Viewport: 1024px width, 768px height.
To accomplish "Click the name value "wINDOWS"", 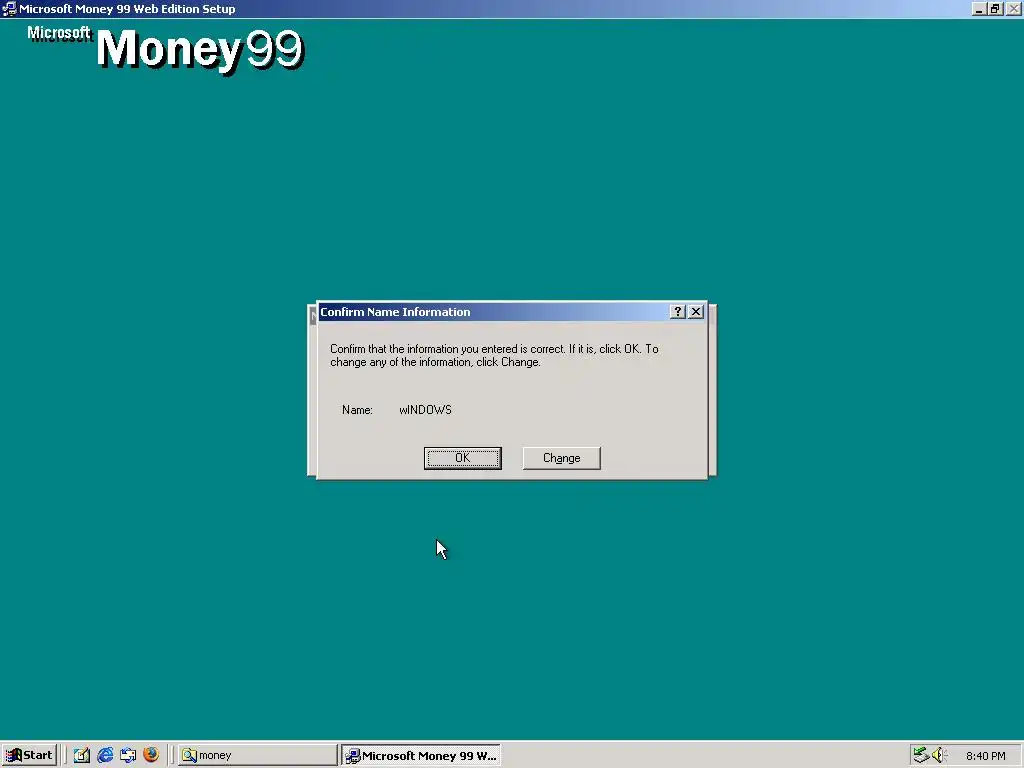I will click(x=425, y=409).
